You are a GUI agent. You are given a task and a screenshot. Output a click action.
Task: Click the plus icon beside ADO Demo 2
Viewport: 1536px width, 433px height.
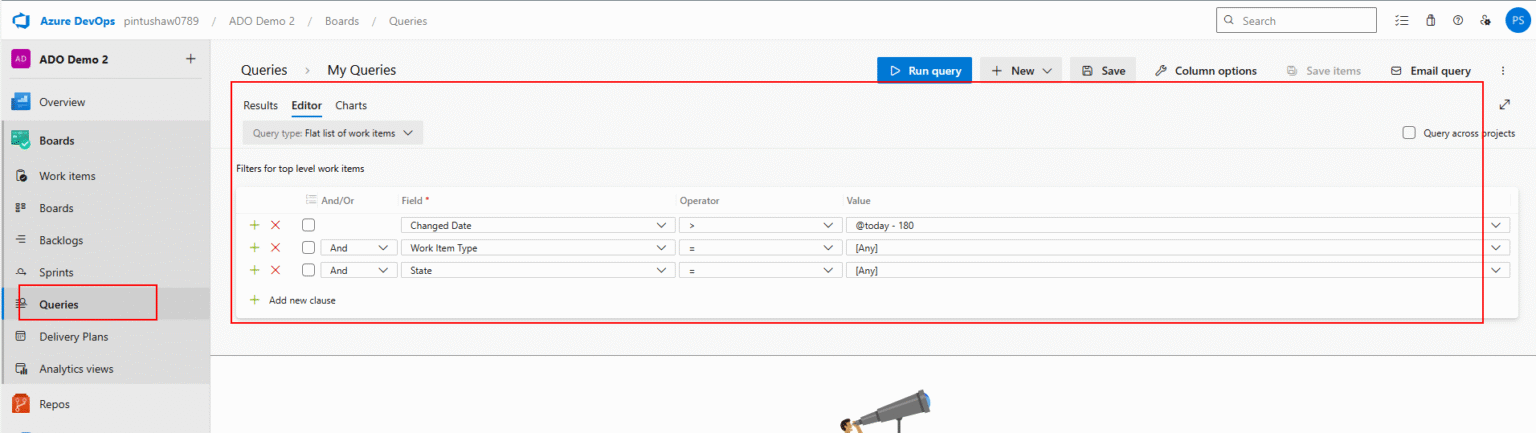(191, 59)
